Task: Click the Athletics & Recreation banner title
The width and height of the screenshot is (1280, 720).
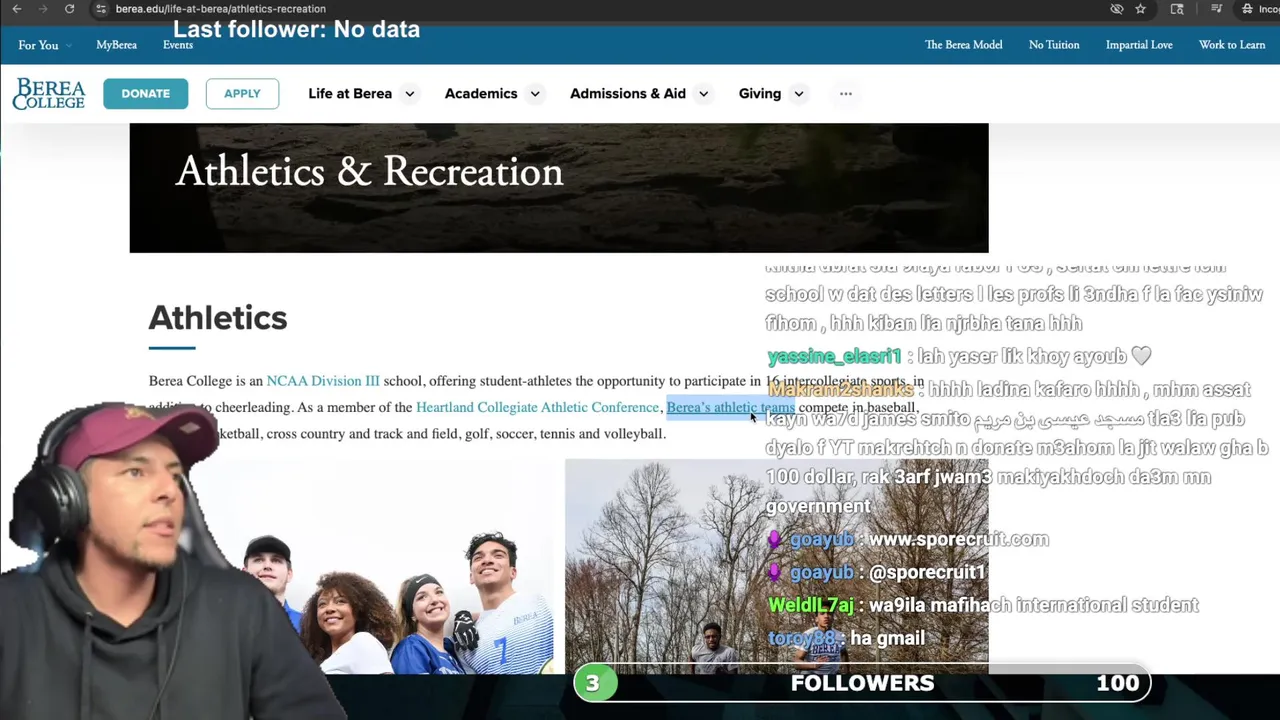Action: (x=369, y=172)
